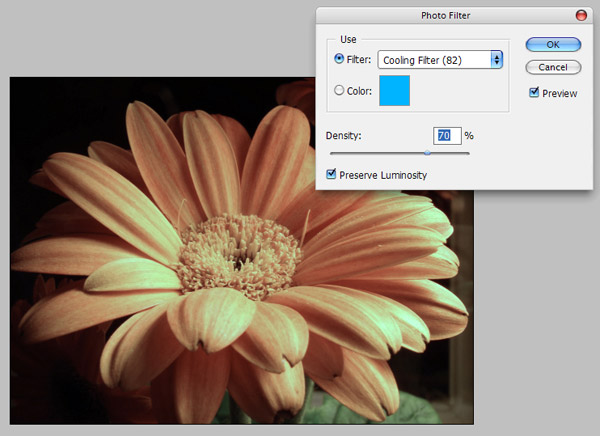Image resolution: width=600 pixels, height=436 pixels.
Task: Click the blue arrows on Filter dropdown
Action: [497, 60]
